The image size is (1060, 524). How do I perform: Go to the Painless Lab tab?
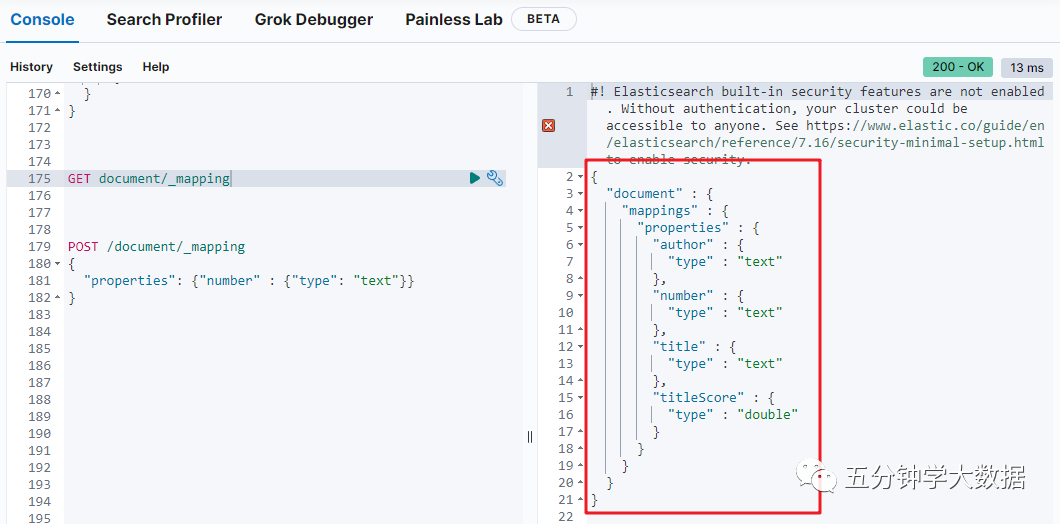click(454, 20)
